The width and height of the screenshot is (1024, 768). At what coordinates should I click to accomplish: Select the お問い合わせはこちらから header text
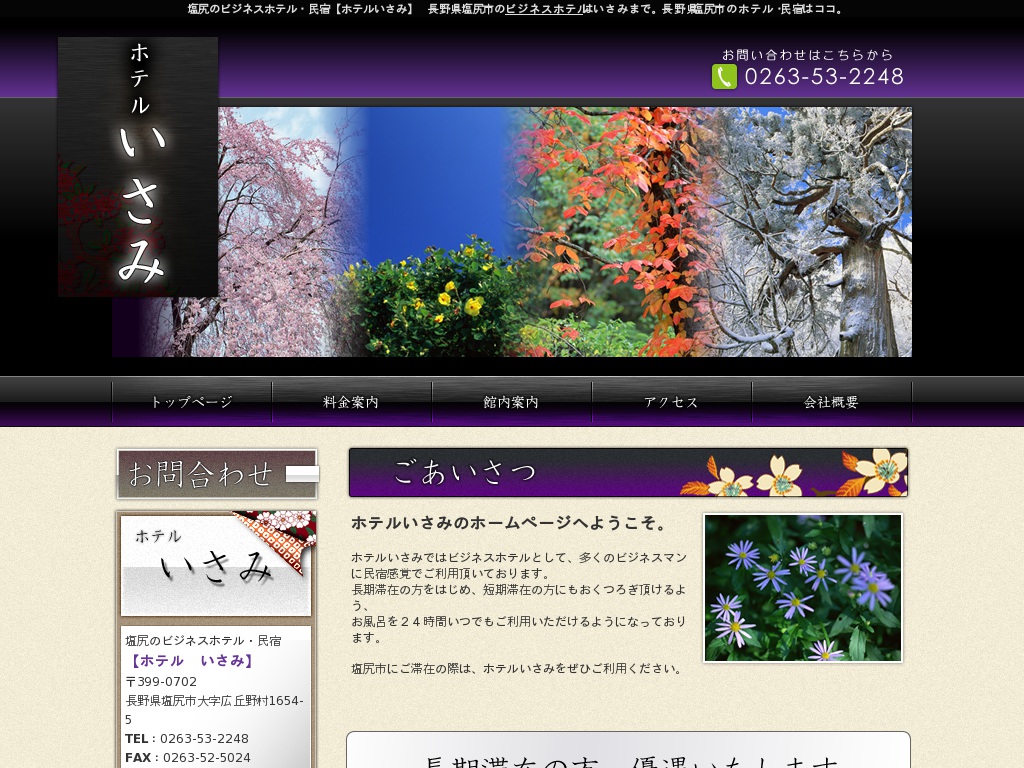808,55
